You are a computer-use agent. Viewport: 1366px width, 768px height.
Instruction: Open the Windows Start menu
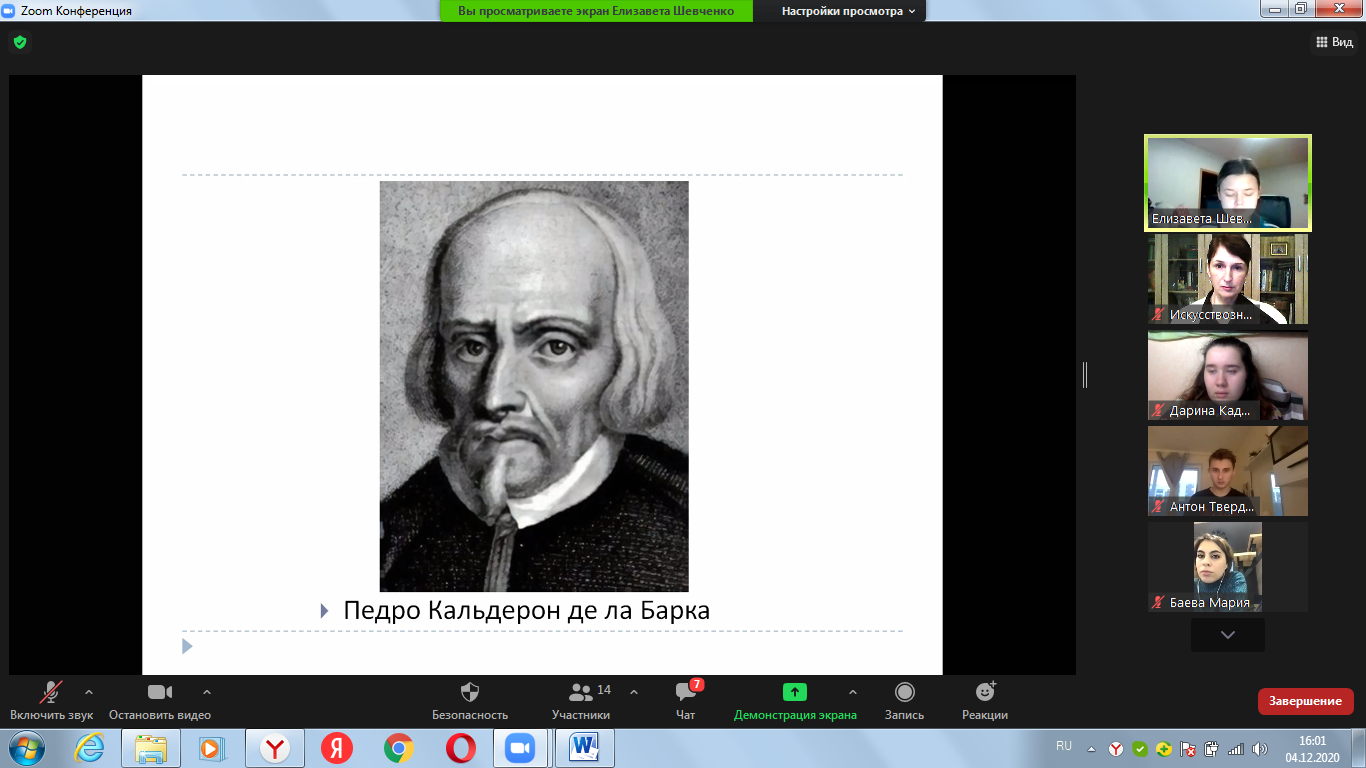point(27,748)
